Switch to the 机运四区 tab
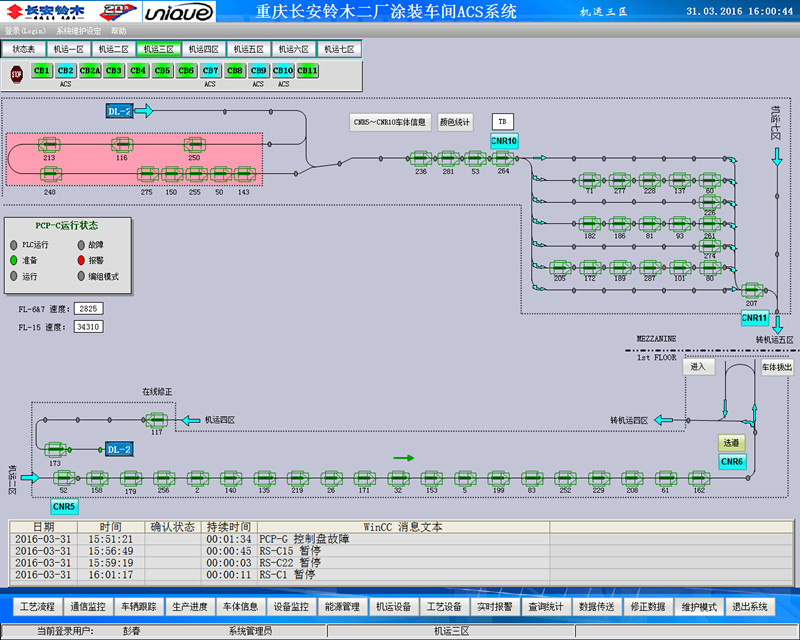Viewport: 800px width, 640px height. 204,49
